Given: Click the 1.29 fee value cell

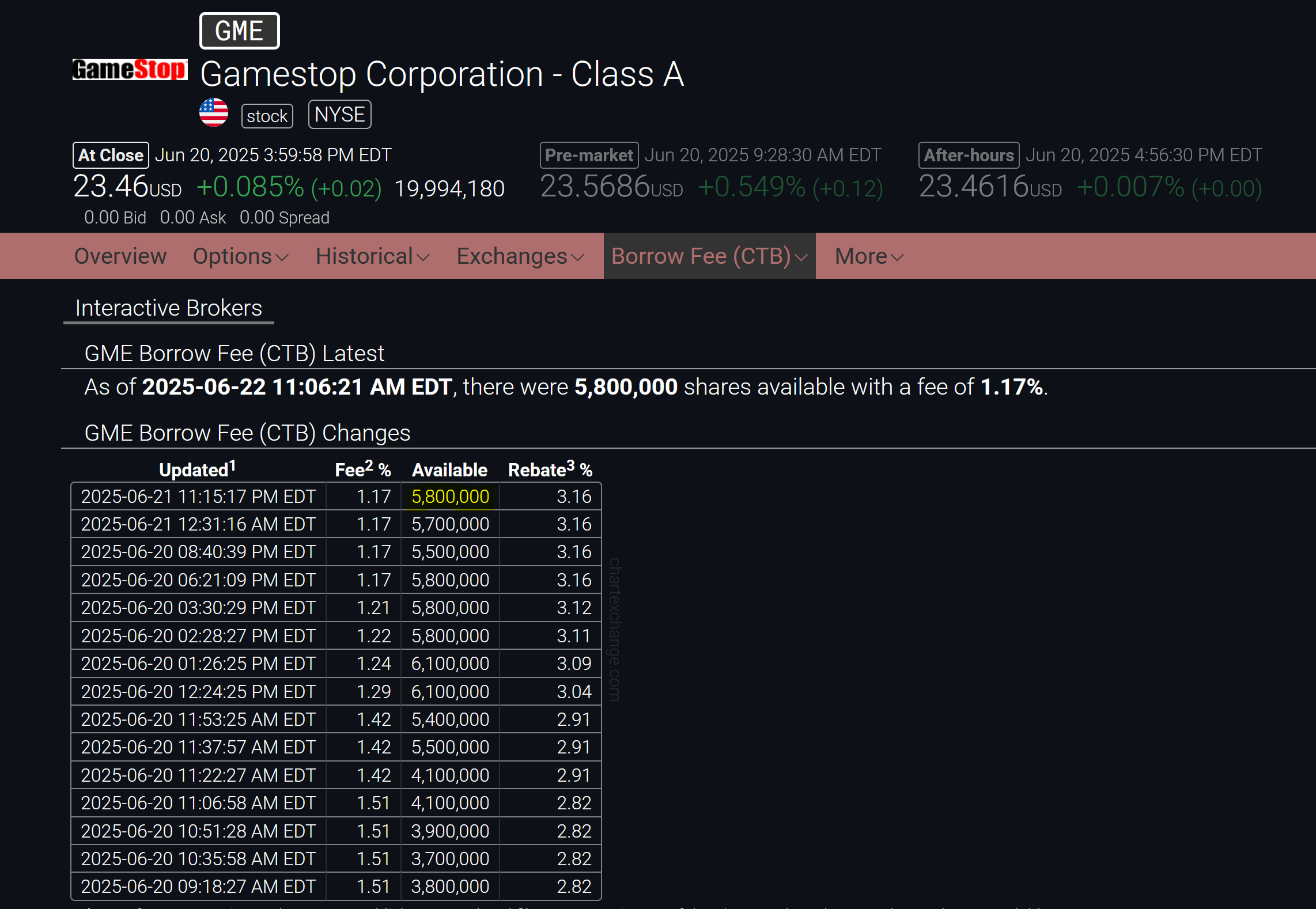Looking at the screenshot, I should [364, 692].
